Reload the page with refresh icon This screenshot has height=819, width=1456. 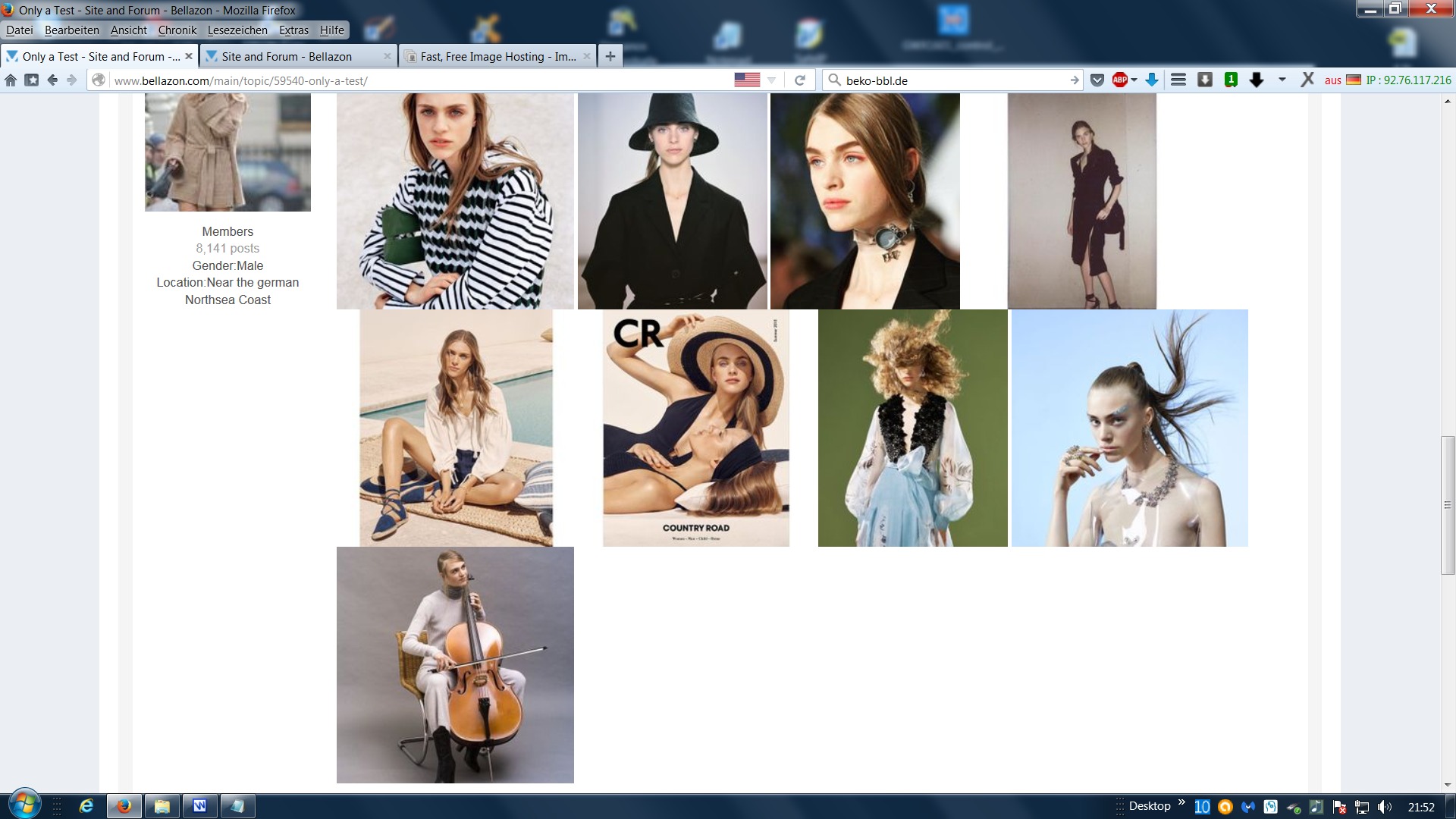(x=799, y=80)
